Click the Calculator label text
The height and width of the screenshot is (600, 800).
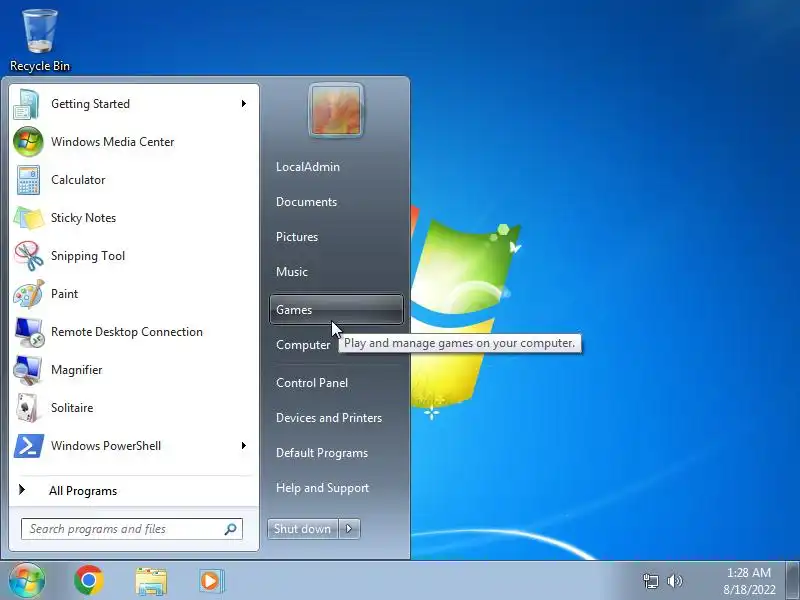(x=78, y=180)
